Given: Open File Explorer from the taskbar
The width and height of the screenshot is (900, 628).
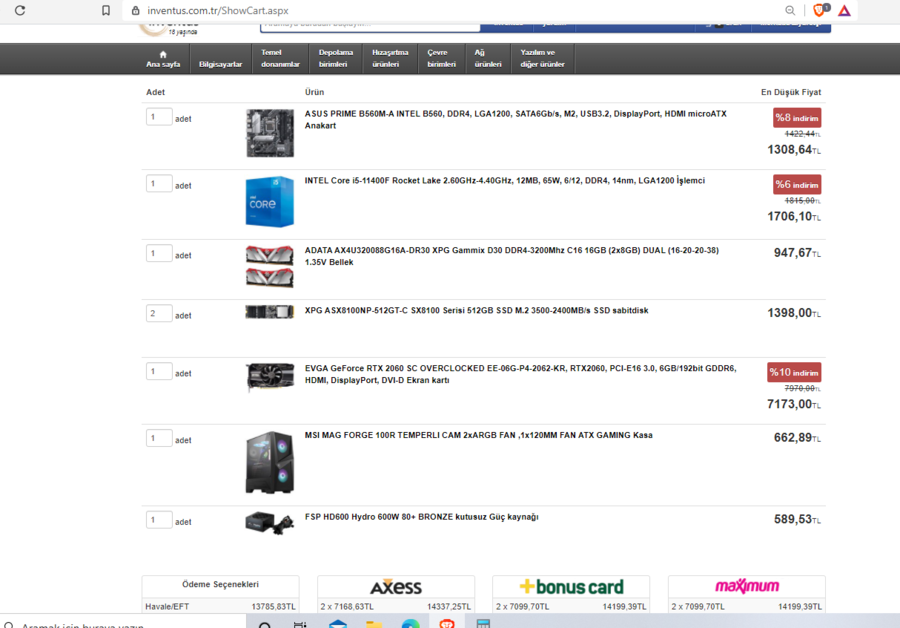Looking at the screenshot, I should click(x=374, y=623).
